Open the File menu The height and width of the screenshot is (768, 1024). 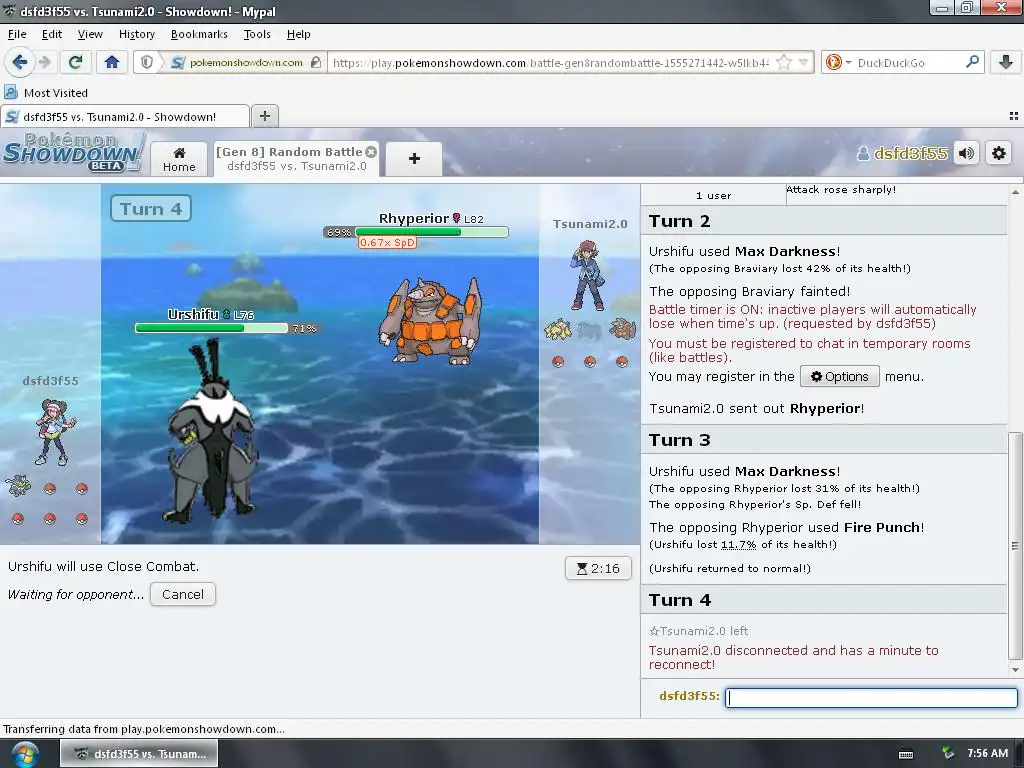click(17, 34)
